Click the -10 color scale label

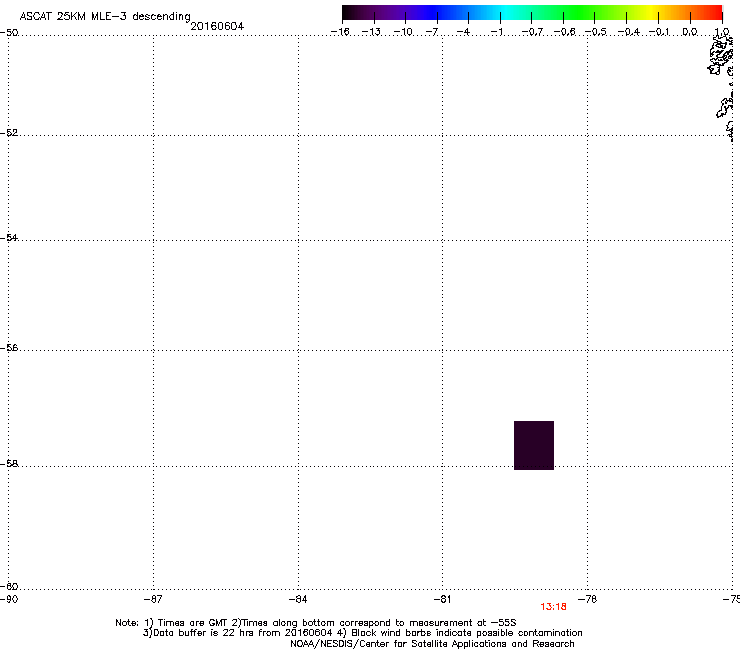403,32
